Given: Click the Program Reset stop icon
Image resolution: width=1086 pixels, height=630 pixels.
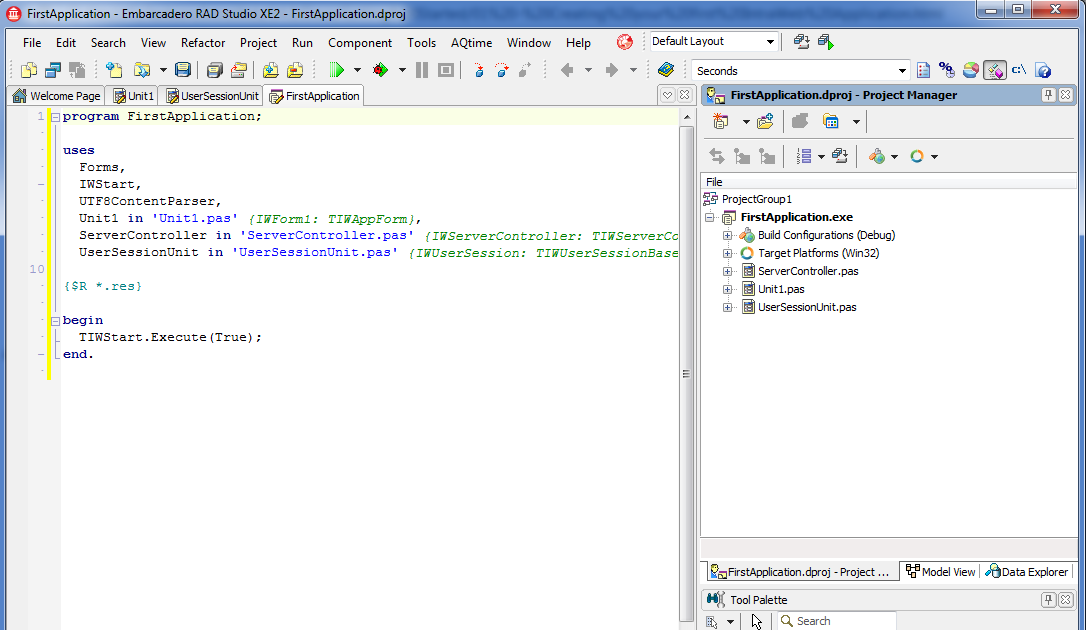Looking at the screenshot, I should pyautogui.click(x=446, y=70).
